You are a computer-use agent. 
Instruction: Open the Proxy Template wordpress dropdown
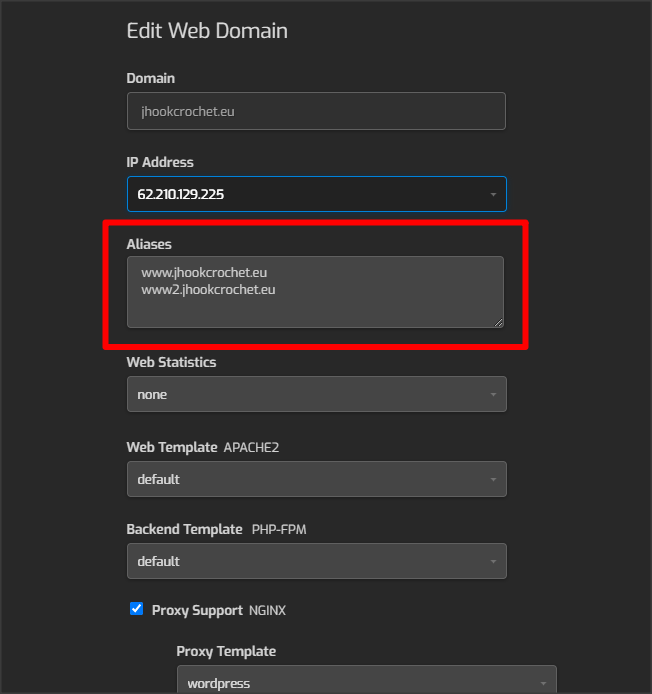[367, 679]
